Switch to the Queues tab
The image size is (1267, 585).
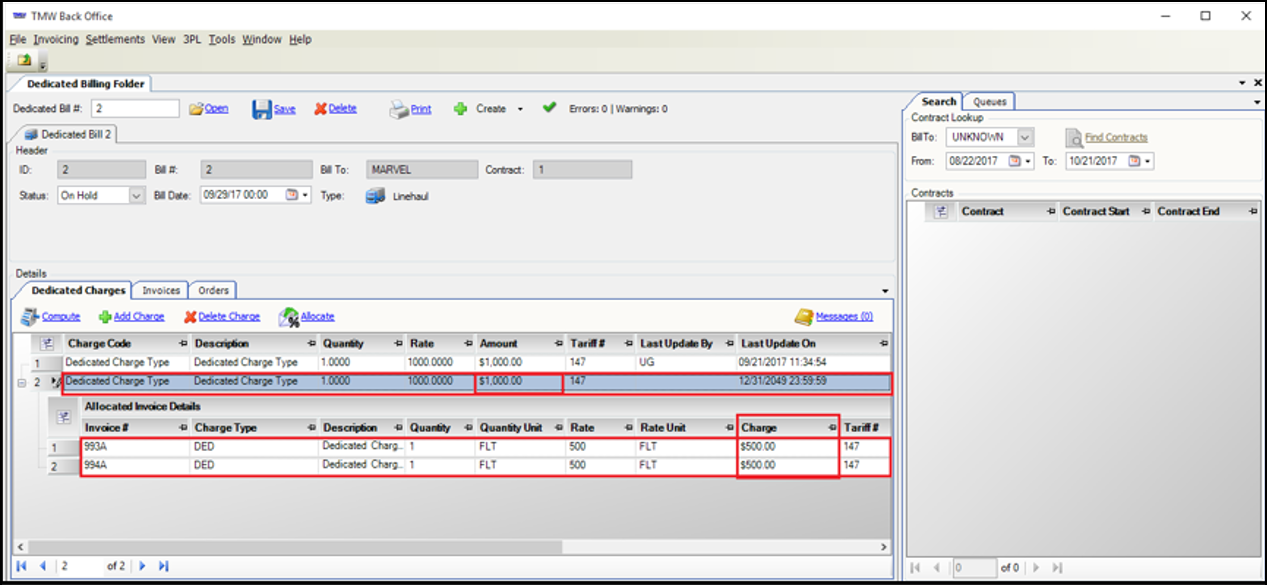click(x=989, y=101)
